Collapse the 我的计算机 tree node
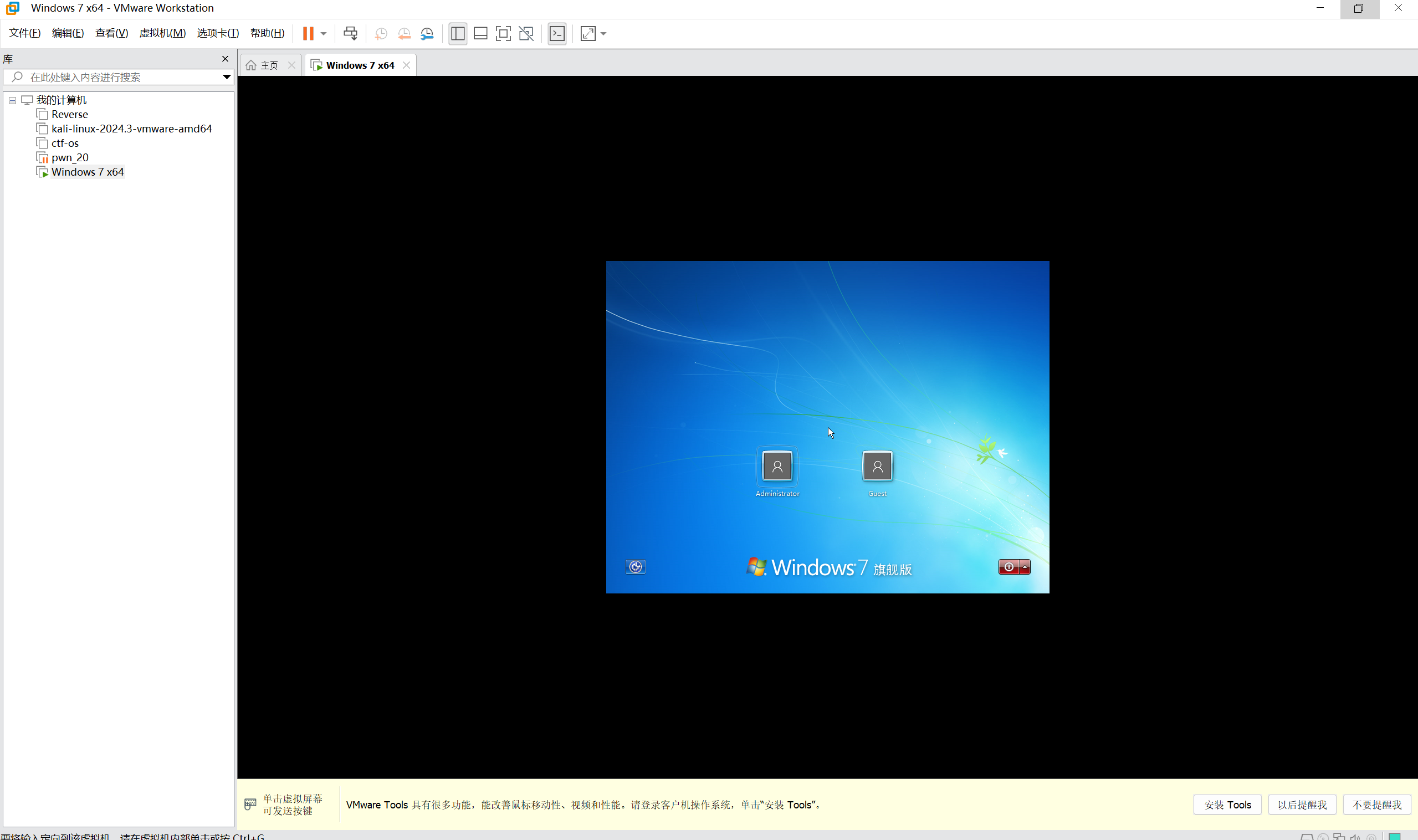The image size is (1418, 840). coord(12,100)
